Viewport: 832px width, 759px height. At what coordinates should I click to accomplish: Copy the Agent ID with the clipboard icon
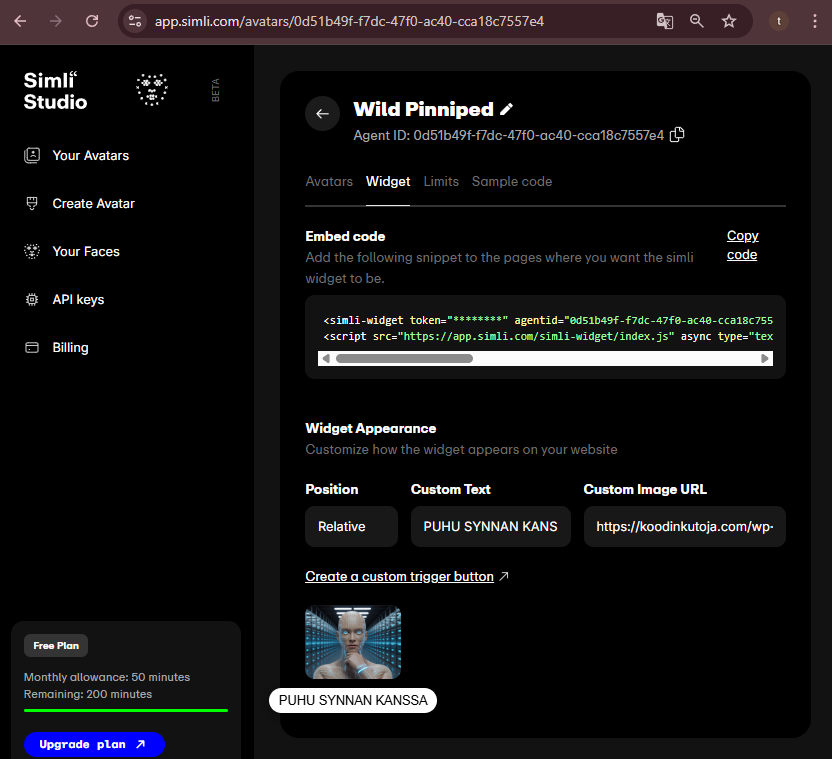[677, 135]
